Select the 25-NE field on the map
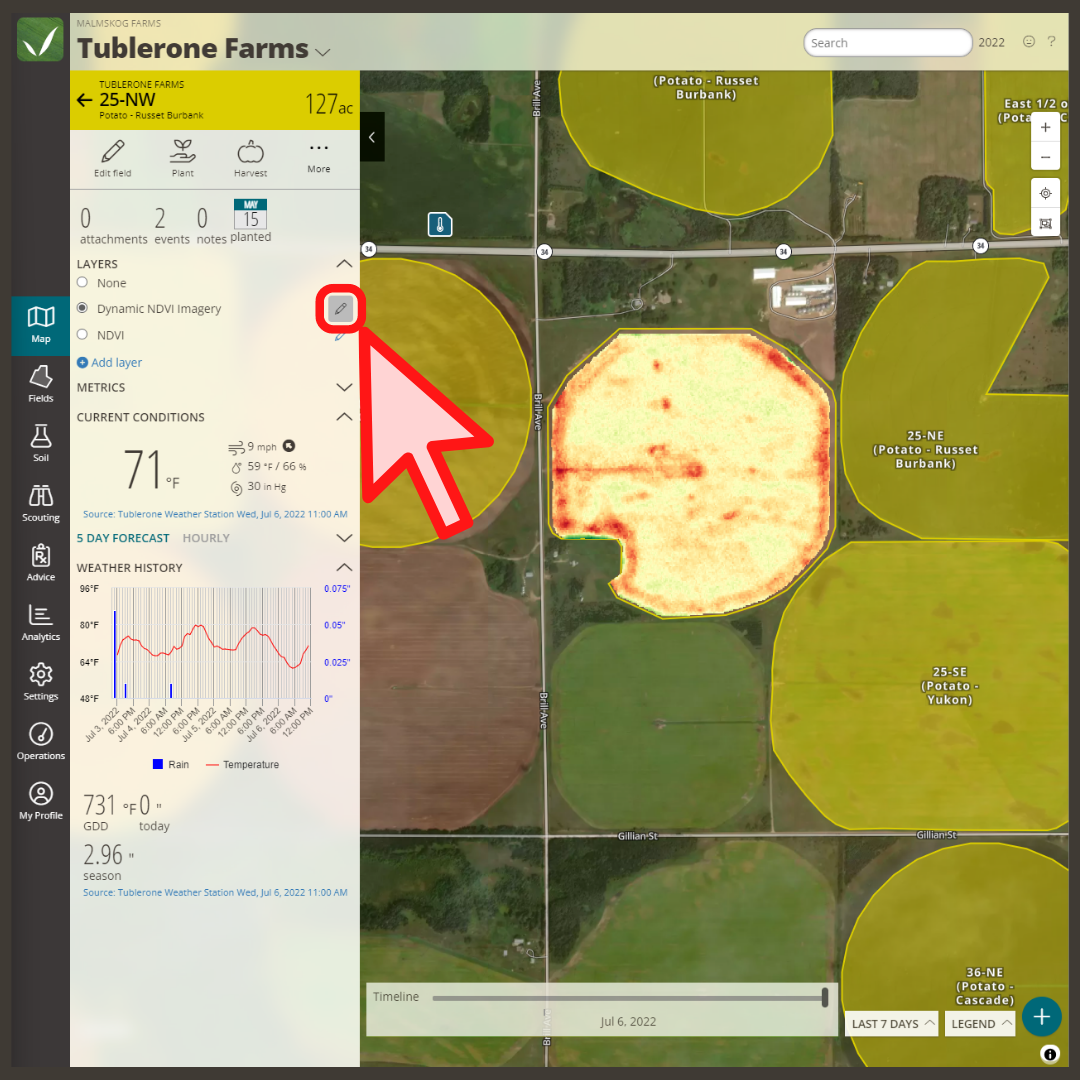Image resolution: width=1080 pixels, height=1080 pixels. pos(925,449)
